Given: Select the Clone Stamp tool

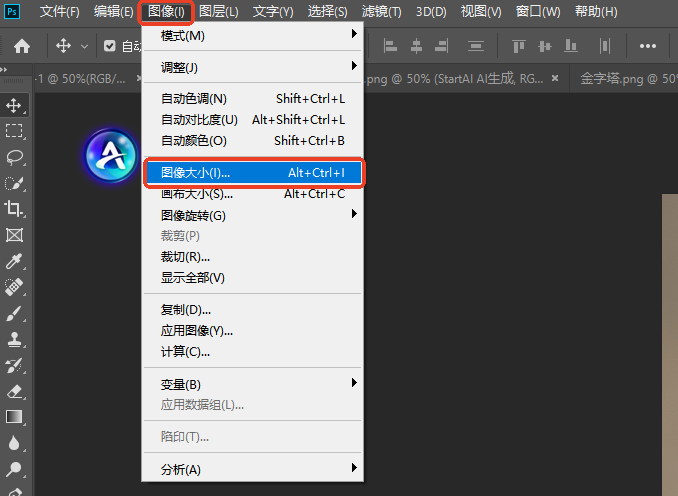Looking at the screenshot, I should click(x=14, y=339).
